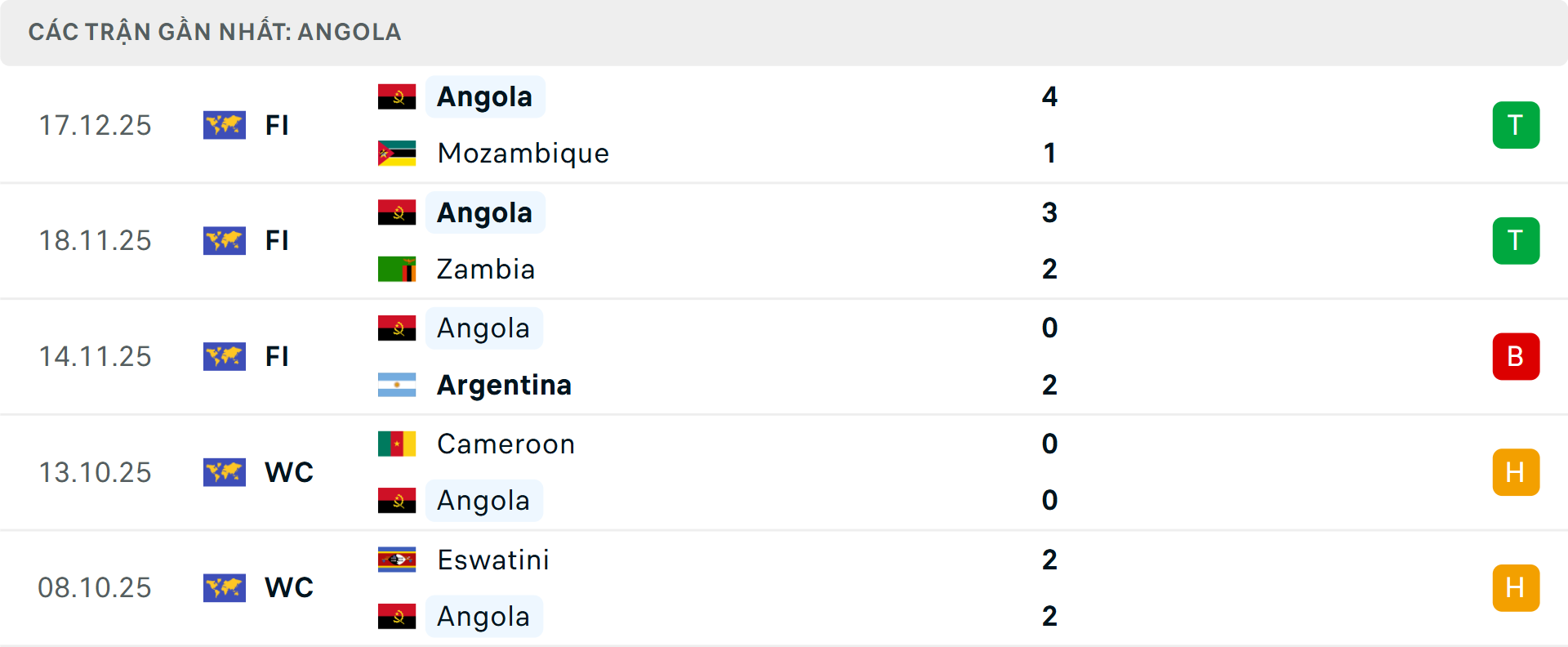Expand the CÁC TRẬN GẦN NHẤT: ANGOLA header

tap(216, 32)
